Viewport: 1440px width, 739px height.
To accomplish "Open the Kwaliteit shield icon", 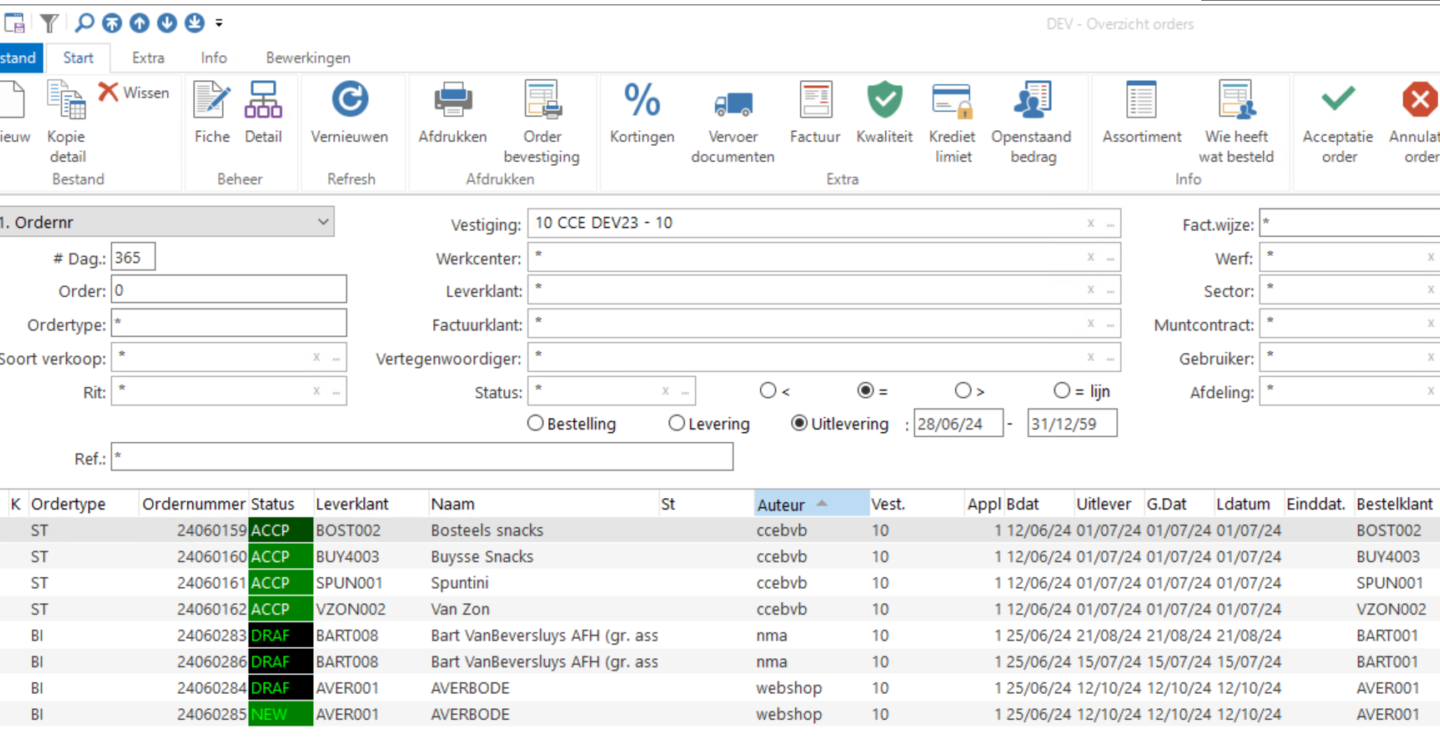I will click(885, 100).
